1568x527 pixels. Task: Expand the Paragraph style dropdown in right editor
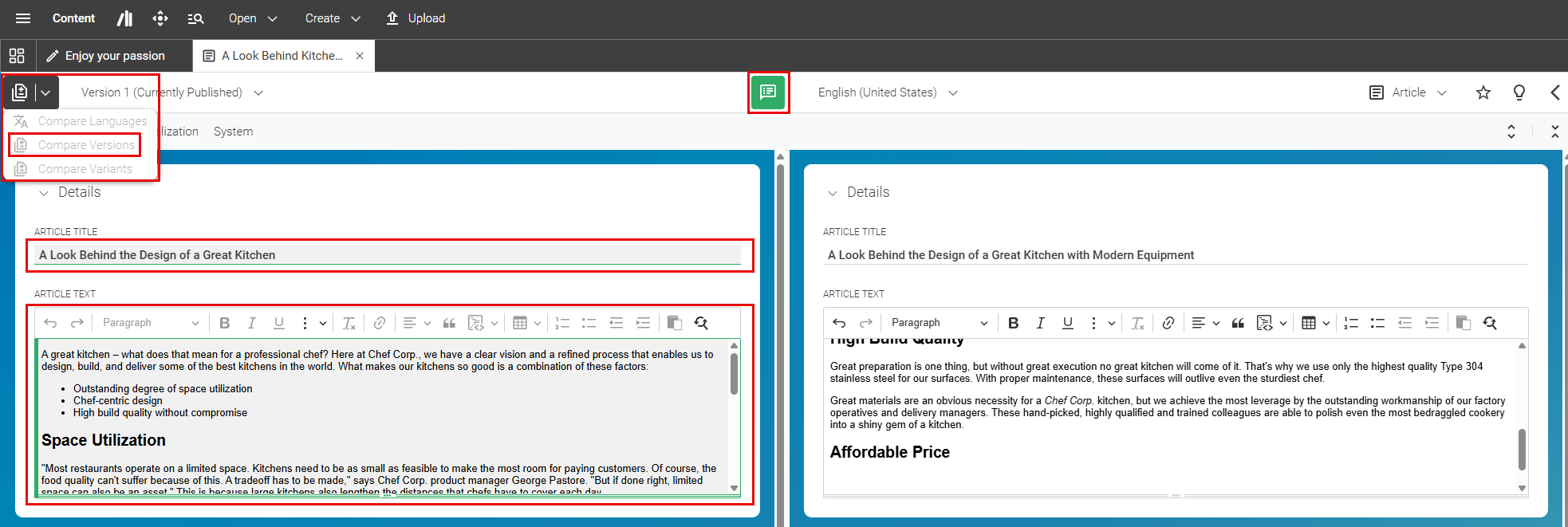point(939,323)
